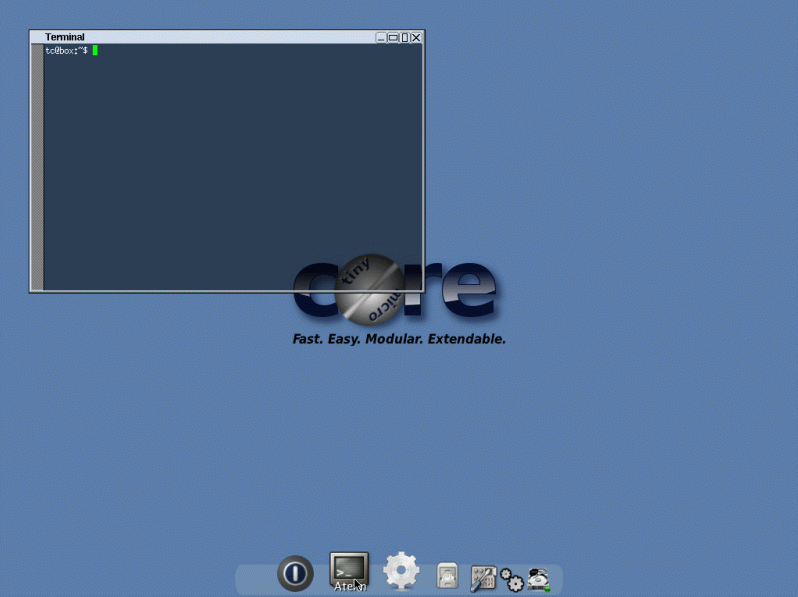Click the Run Program double-gears icon
The width and height of the screenshot is (798, 597).
coord(512,579)
